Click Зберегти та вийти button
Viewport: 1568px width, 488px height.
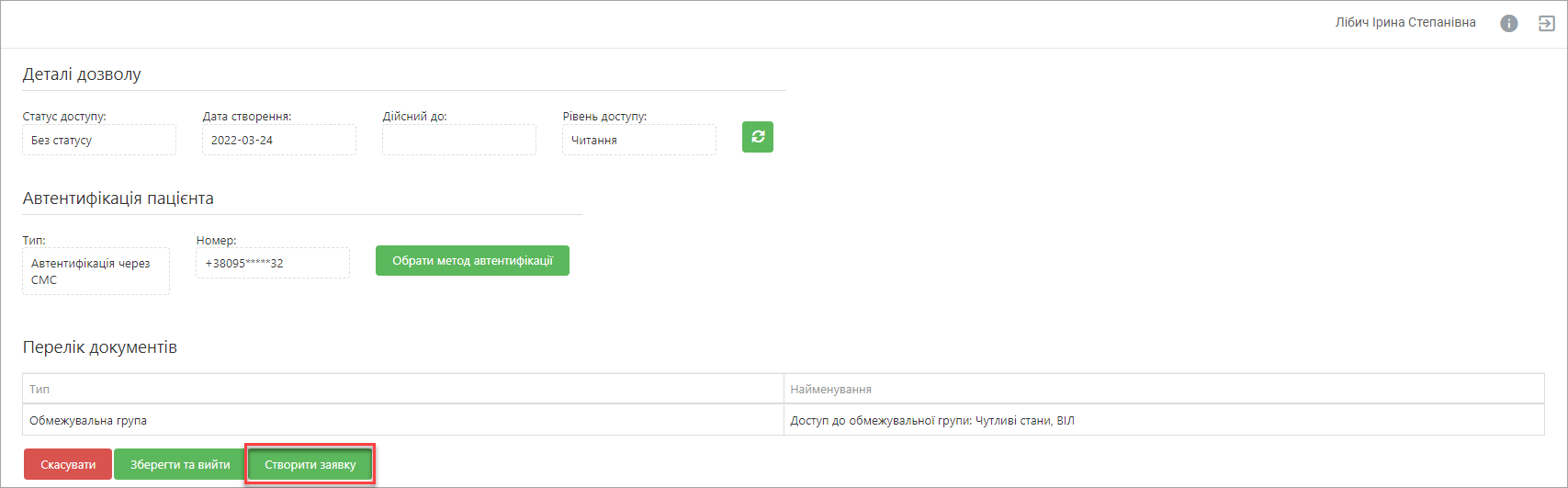click(180, 464)
